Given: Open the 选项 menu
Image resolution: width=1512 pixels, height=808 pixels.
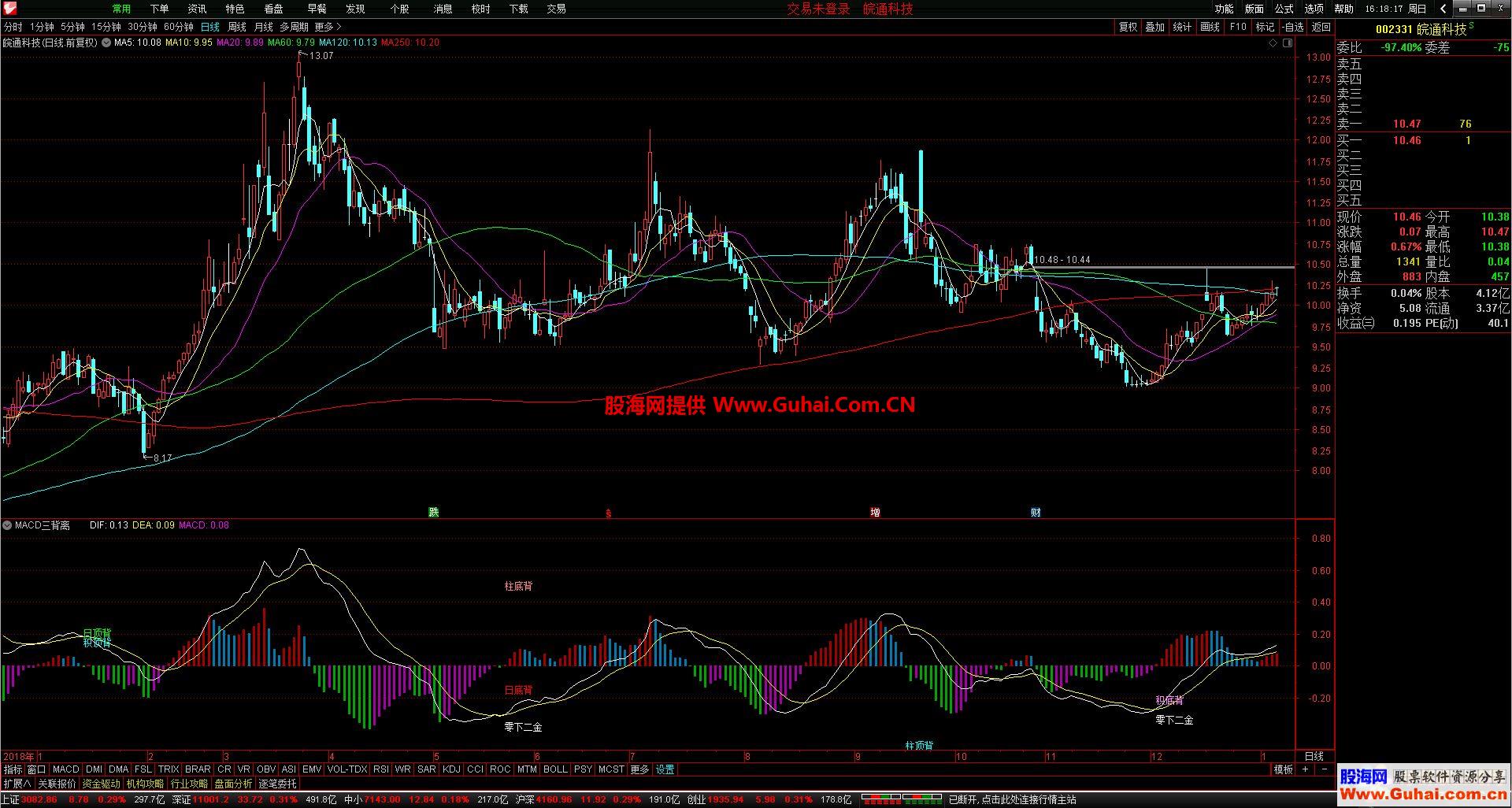Looking at the screenshot, I should point(1314,9).
